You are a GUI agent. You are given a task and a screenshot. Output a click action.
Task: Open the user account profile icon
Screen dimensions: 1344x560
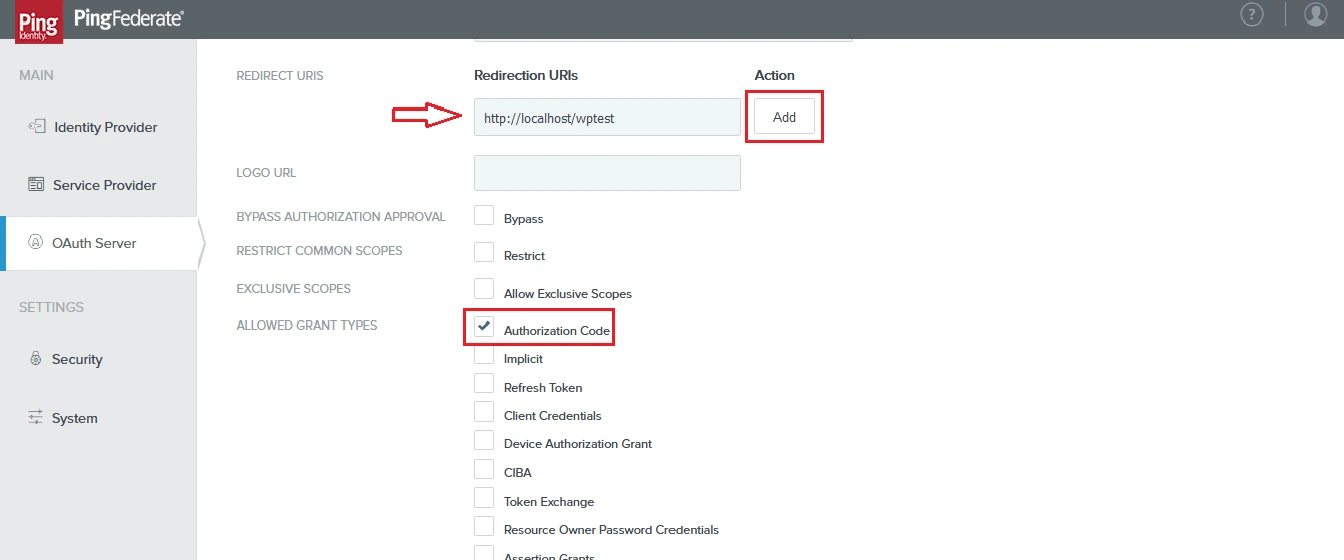(1315, 14)
